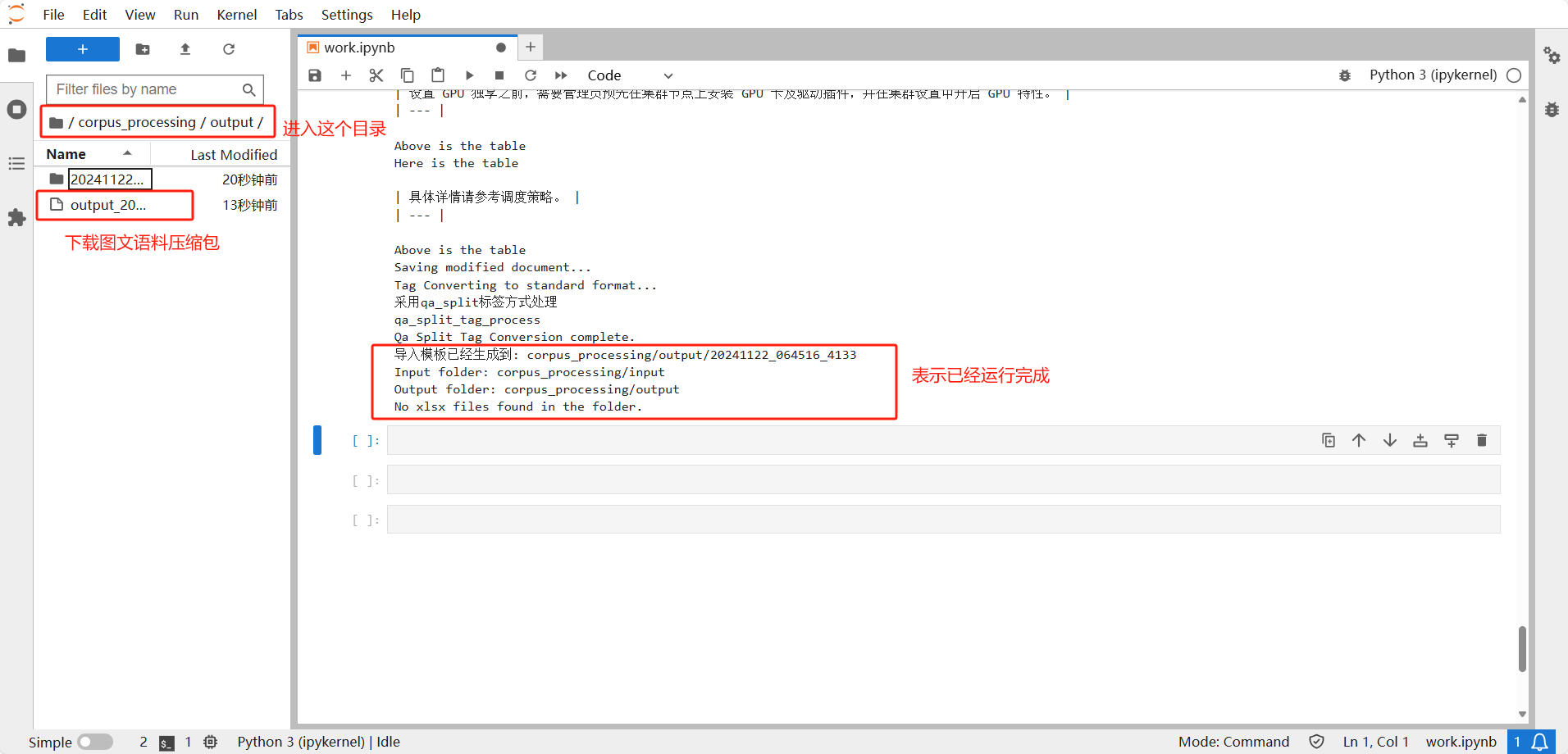Open the cell type Code dropdown
1568x754 pixels.
click(x=629, y=75)
